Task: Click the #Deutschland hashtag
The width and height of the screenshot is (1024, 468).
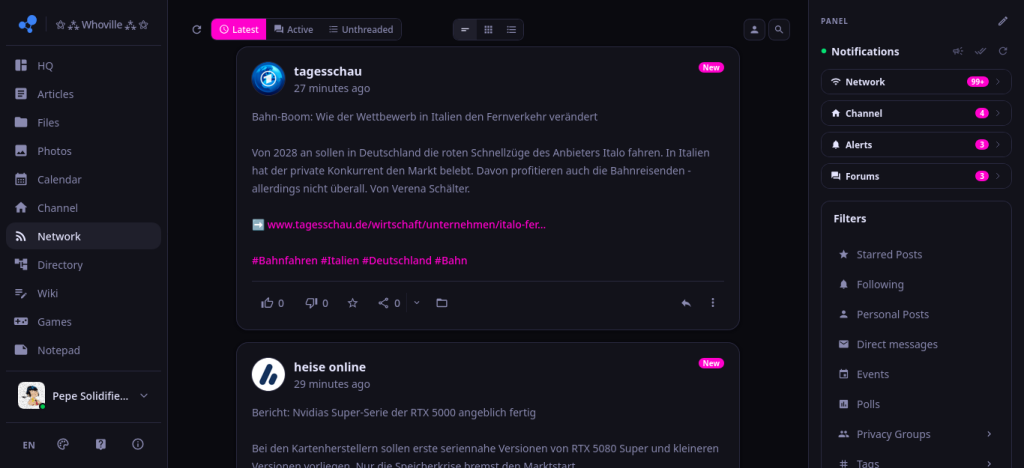Action: point(396,260)
